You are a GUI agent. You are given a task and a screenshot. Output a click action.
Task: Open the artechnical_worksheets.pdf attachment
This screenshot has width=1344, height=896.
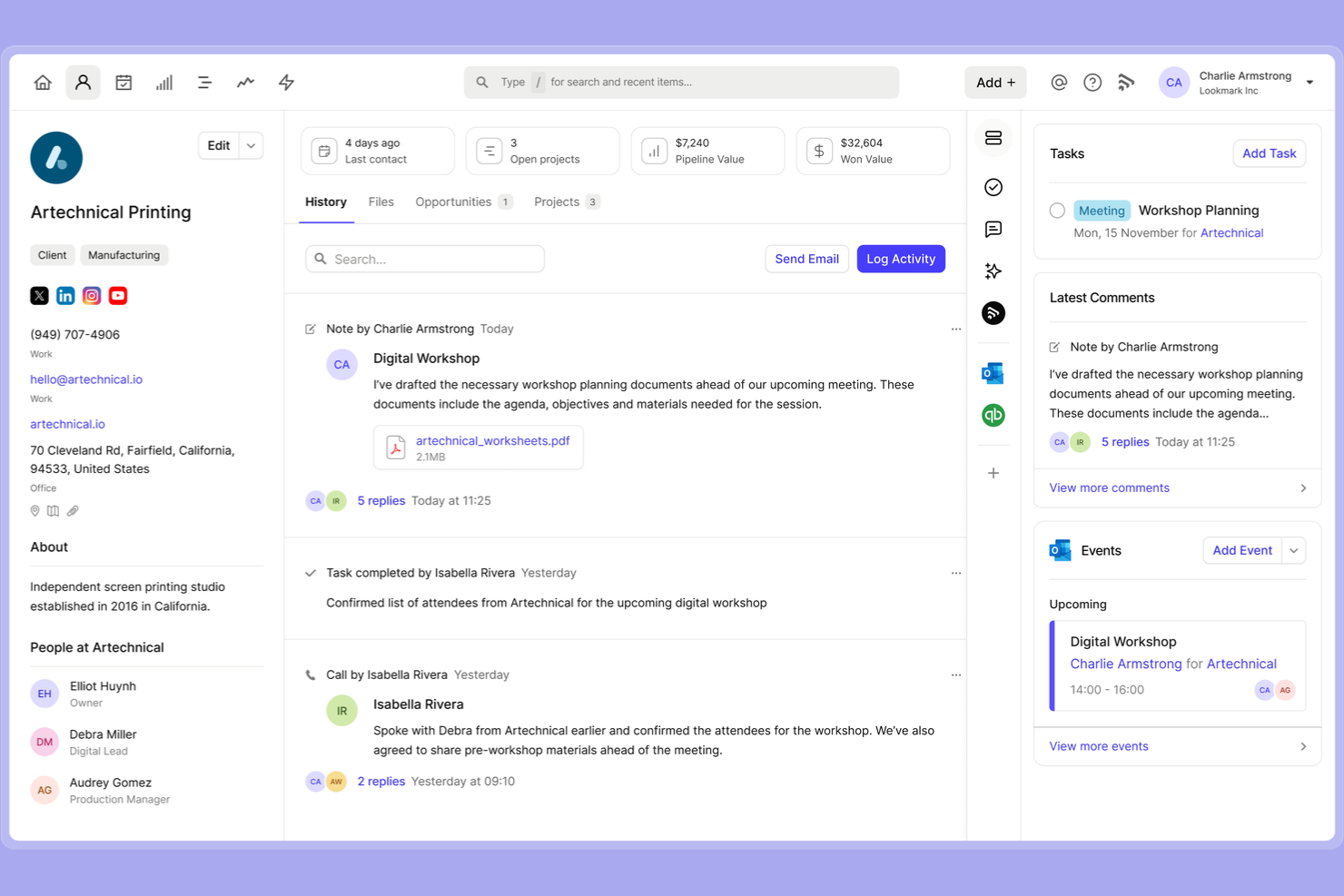coord(491,440)
